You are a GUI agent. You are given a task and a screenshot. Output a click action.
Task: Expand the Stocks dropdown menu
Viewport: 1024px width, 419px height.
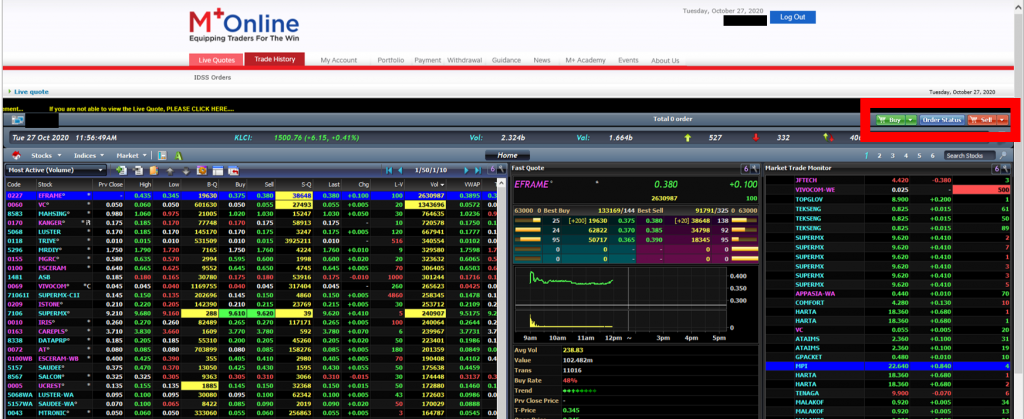[x=46, y=155]
